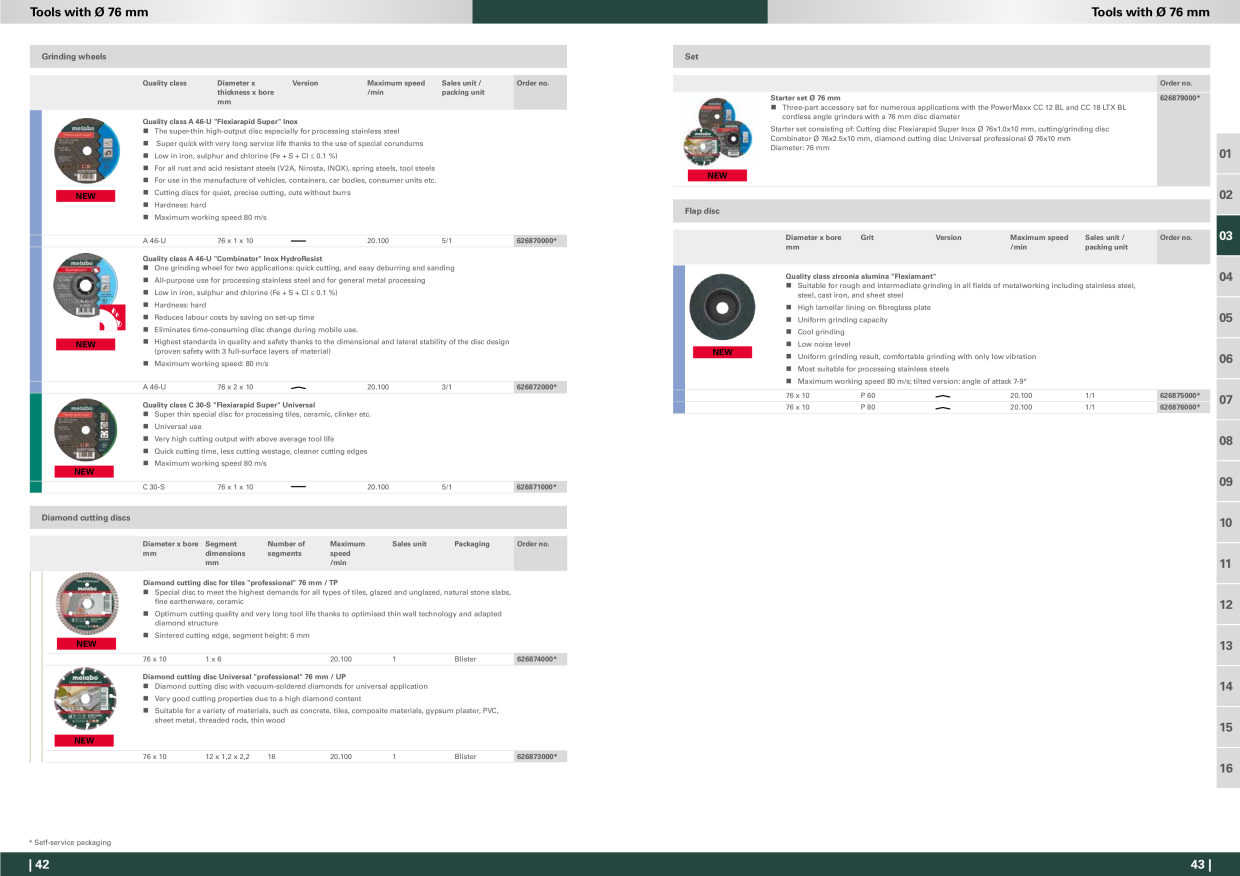
Task: Click the NEW badge under tile diamond disc
Action: (85, 644)
